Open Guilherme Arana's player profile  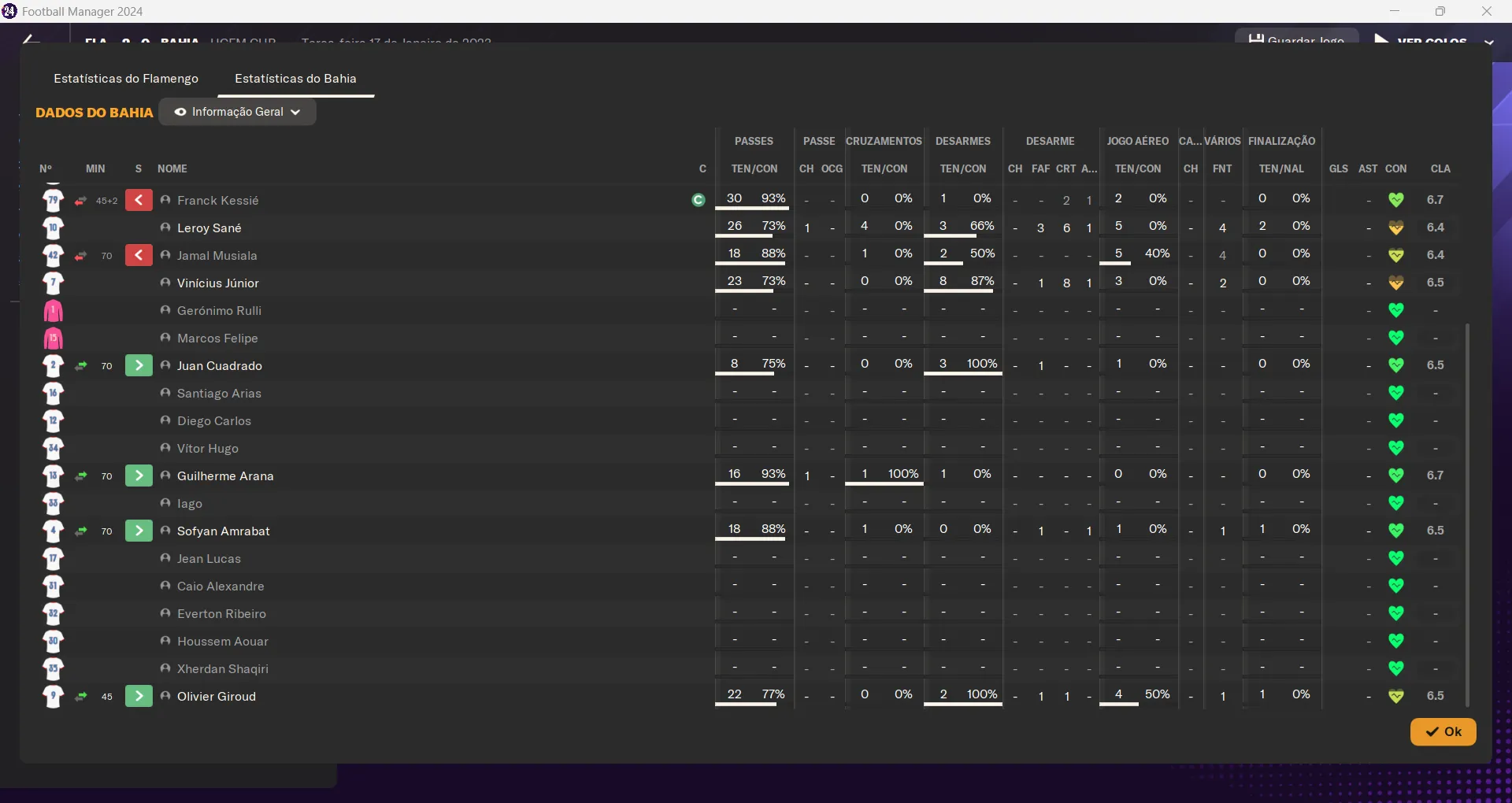(225, 476)
